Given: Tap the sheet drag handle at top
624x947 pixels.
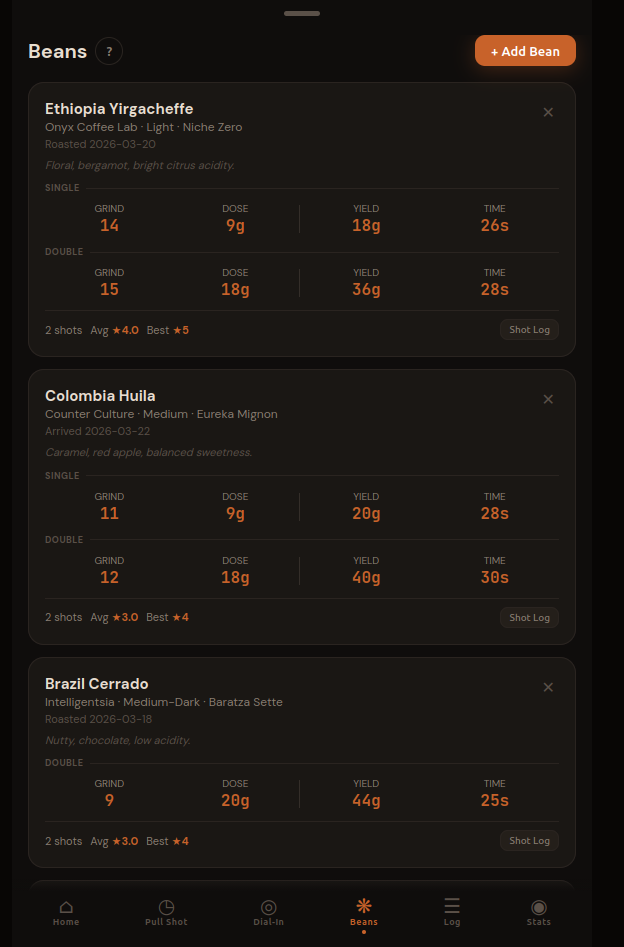Looking at the screenshot, I should pos(302,13).
